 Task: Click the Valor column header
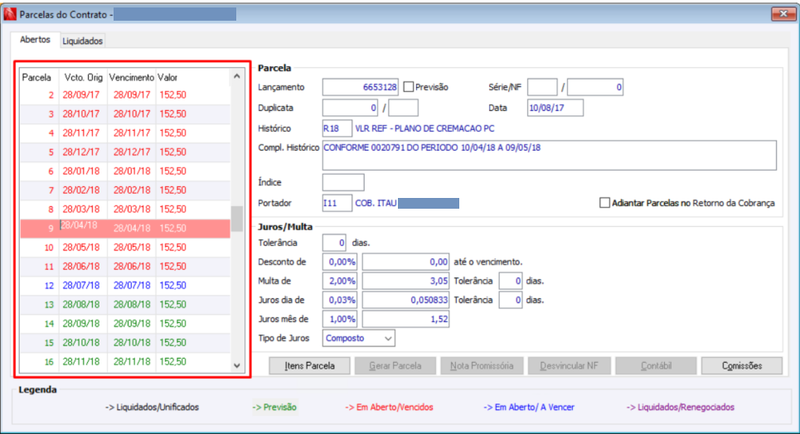point(193,78)
